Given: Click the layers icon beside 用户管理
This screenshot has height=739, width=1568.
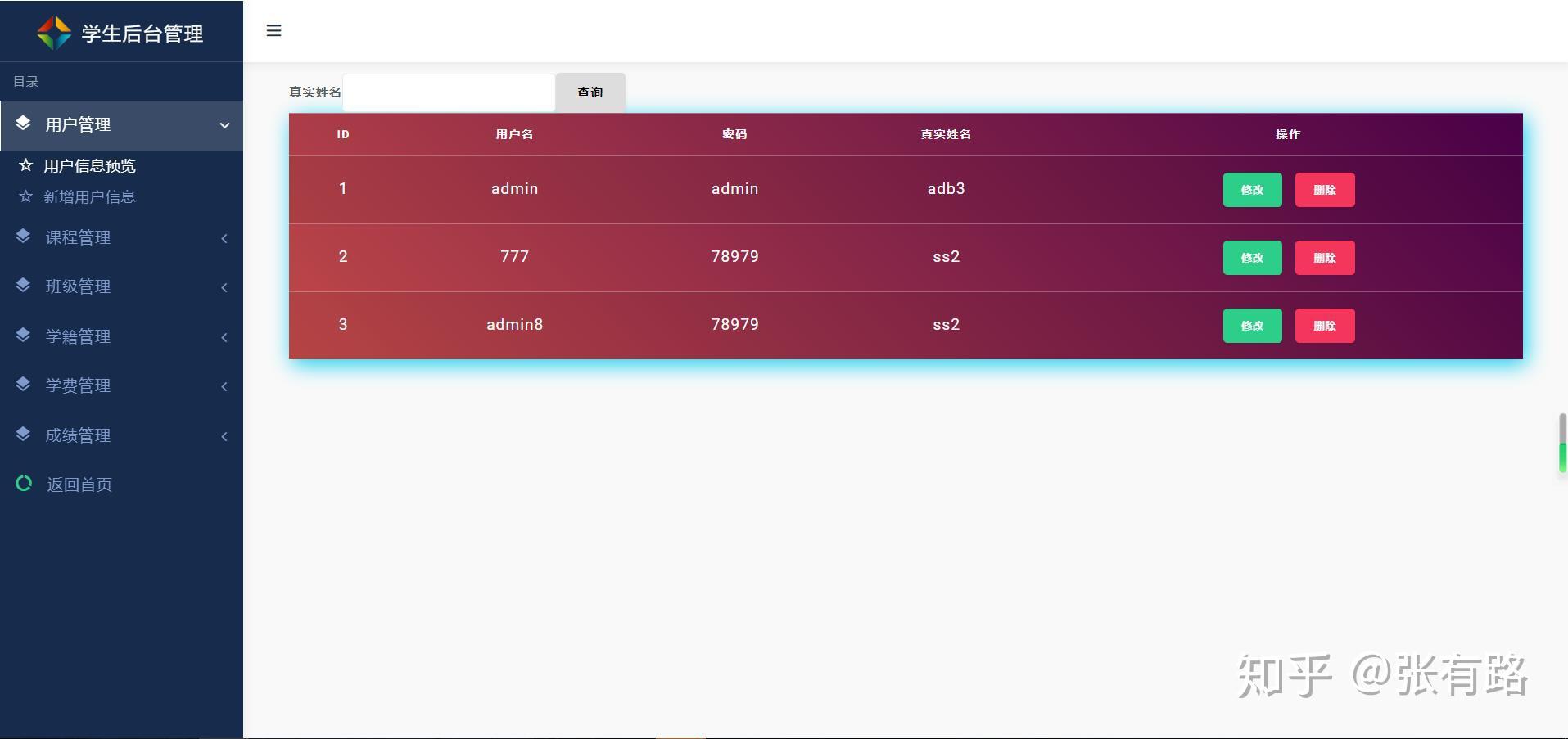Looking at the screenshot, I should pyautogui.click(x=23, y=124).
